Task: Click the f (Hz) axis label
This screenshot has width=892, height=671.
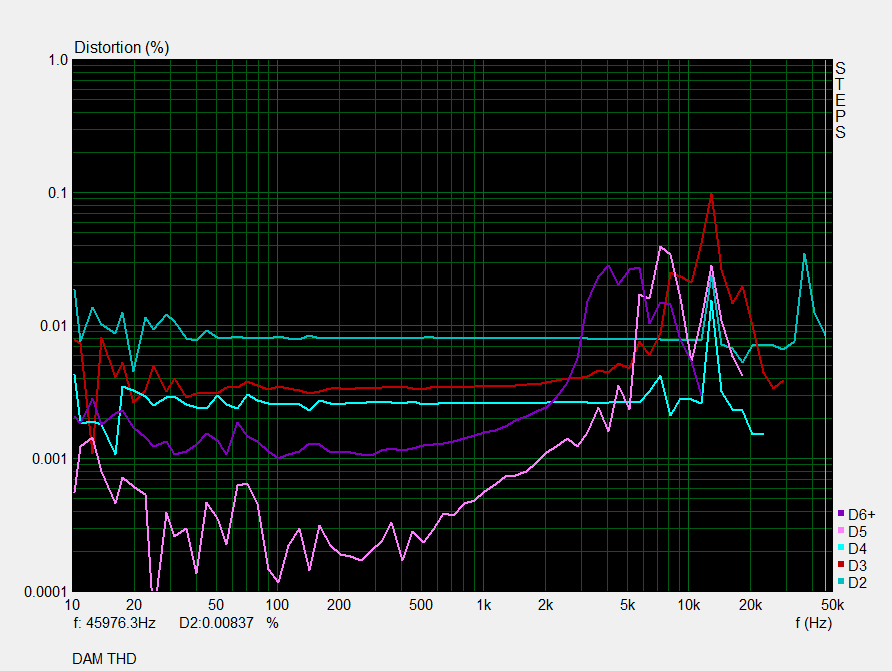Action: pos(813,623)
